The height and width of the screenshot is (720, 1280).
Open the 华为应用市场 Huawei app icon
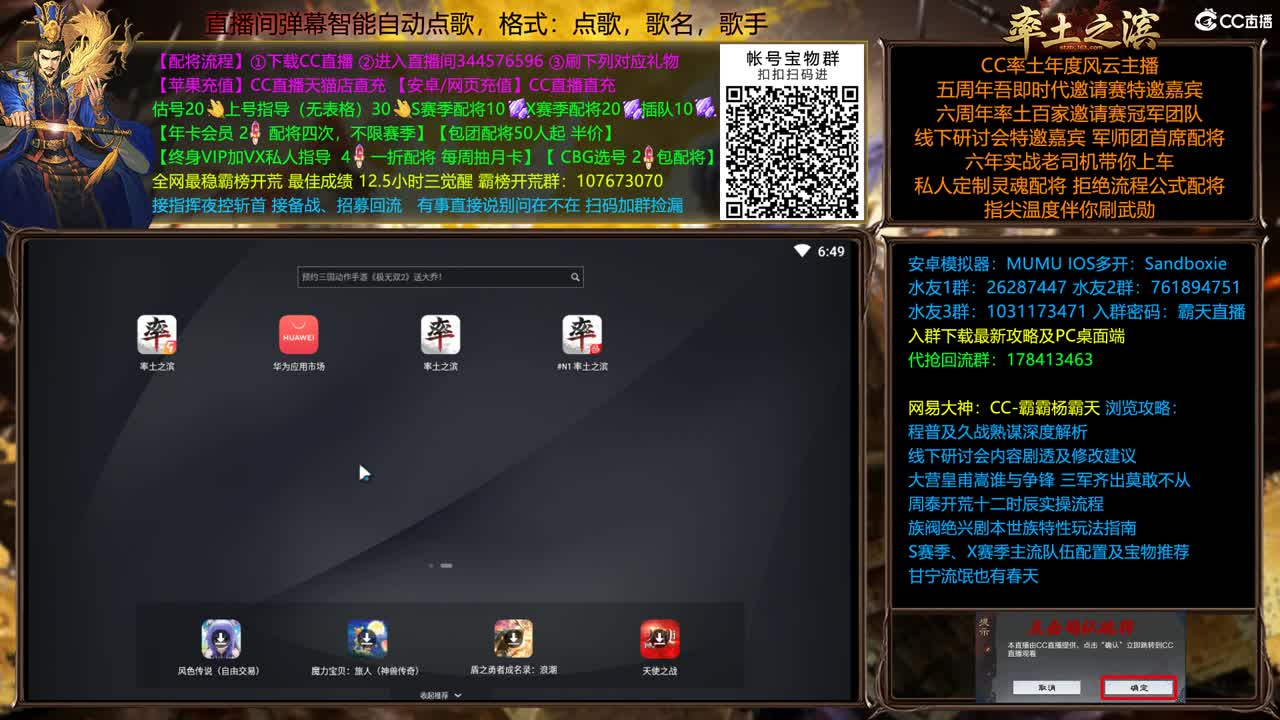click(298, 335)
